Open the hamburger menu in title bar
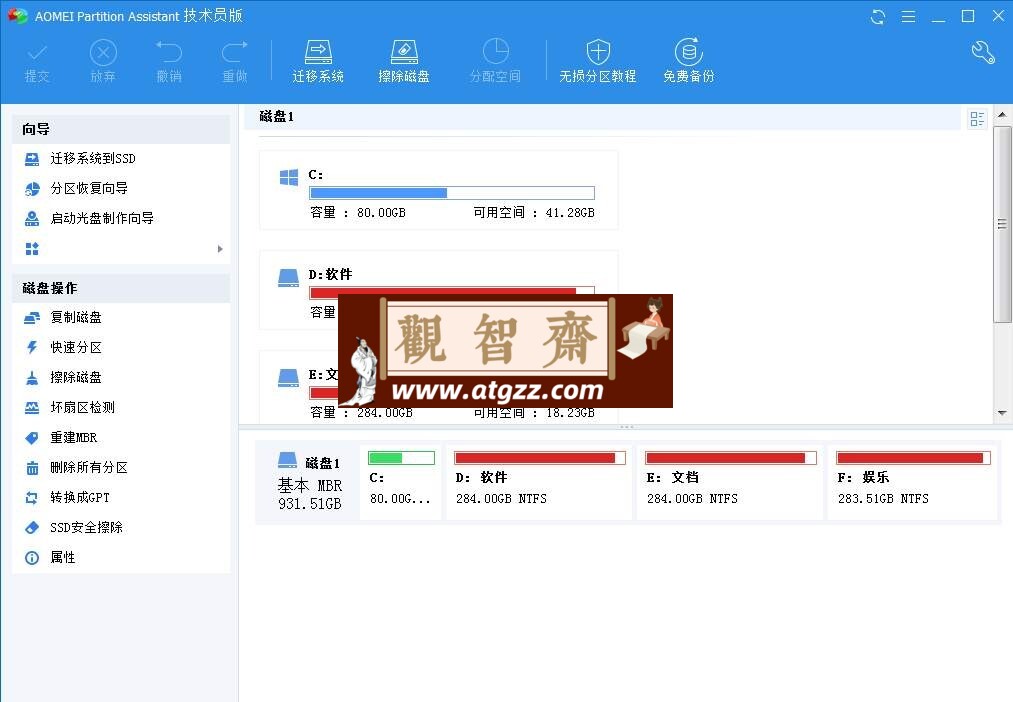 pos(908,17)
